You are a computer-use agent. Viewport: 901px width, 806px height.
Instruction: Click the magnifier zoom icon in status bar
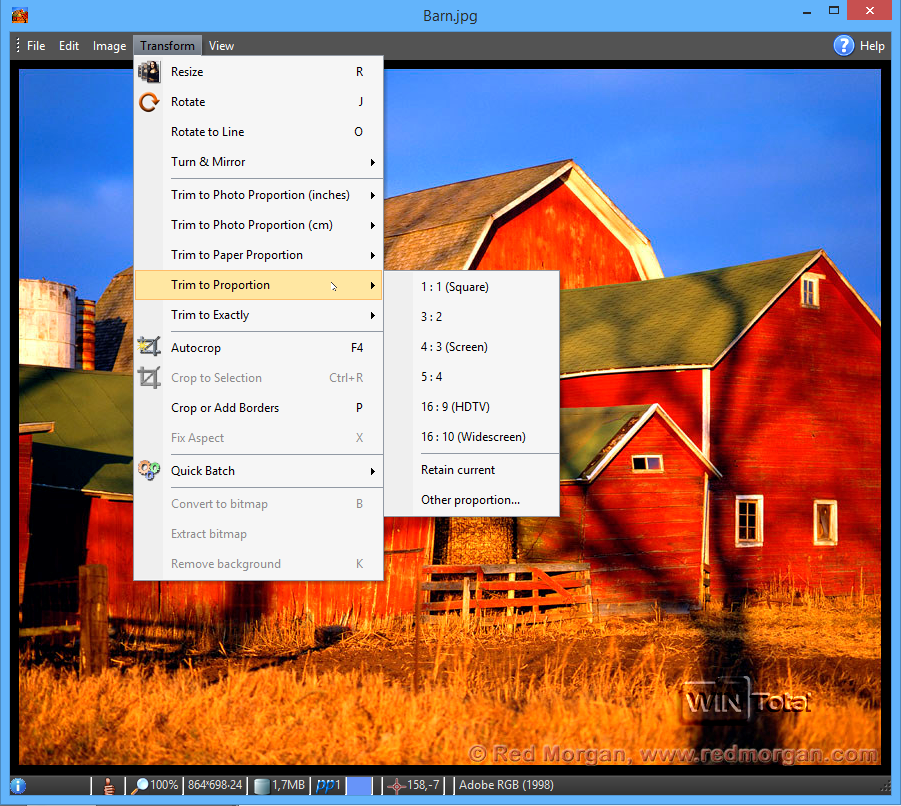click(x=141, y=786)
